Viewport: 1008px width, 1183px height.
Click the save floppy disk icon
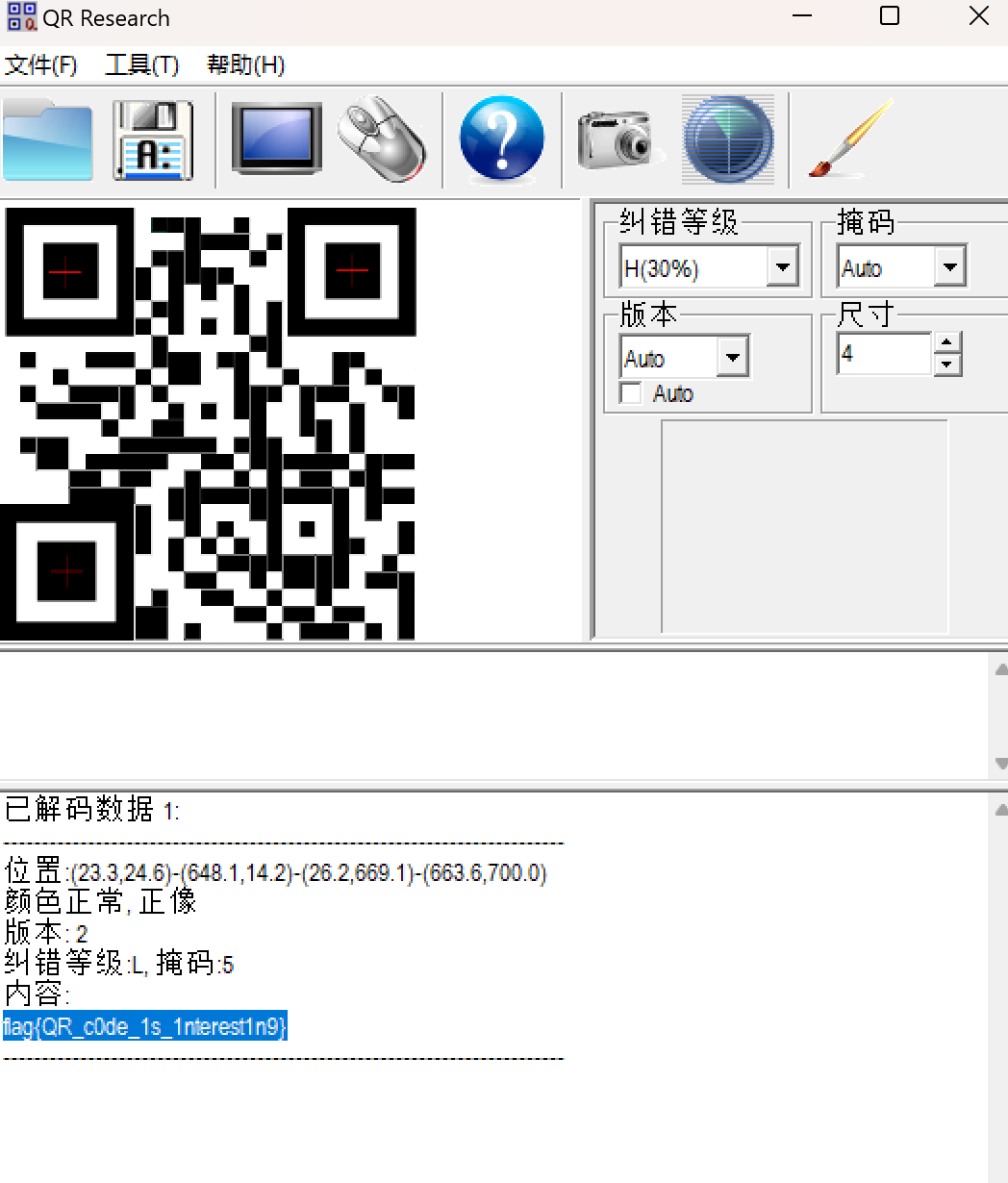tap(153, 140)
